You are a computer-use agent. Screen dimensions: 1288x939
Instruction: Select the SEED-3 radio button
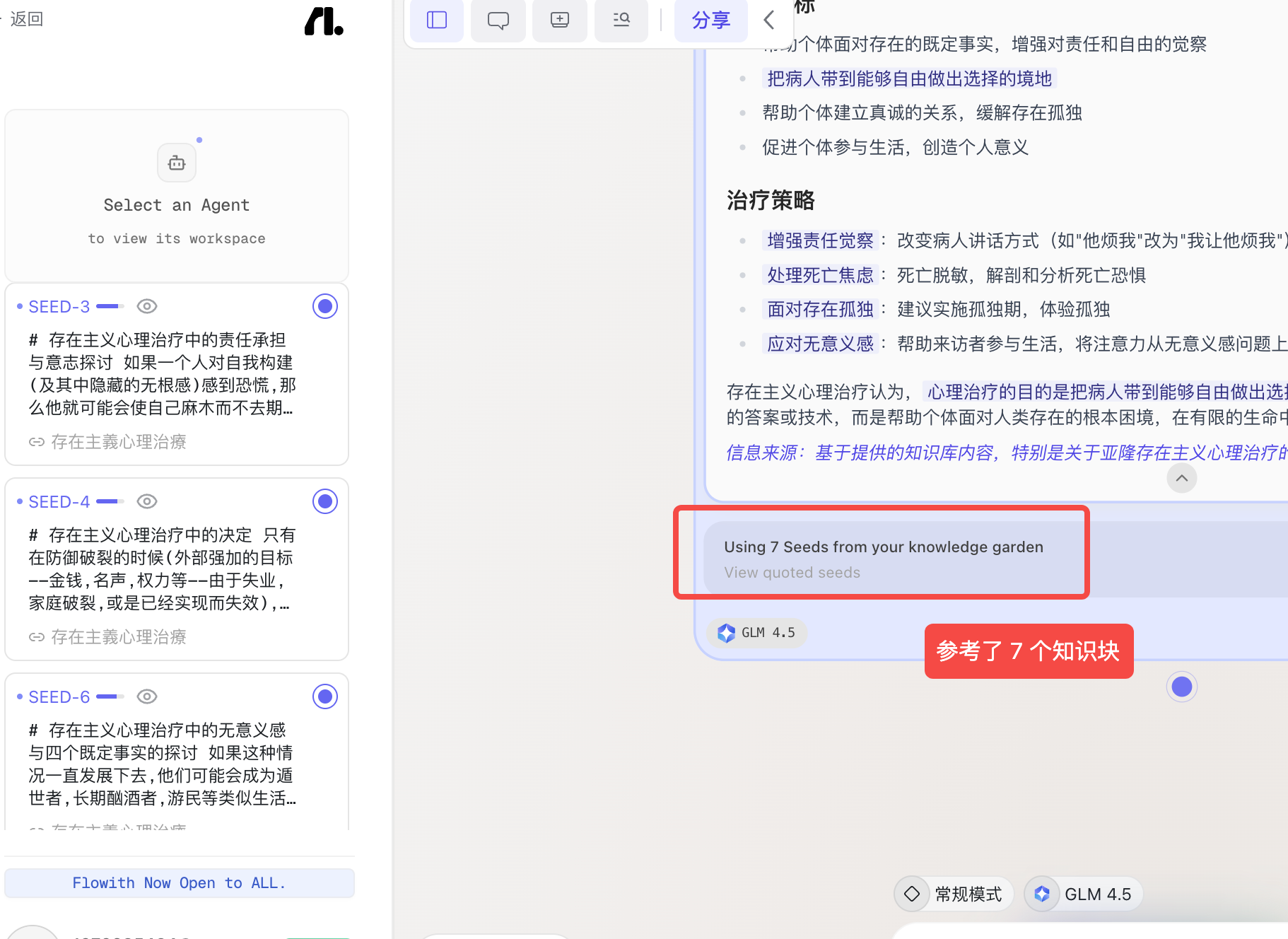click(325, 306)
